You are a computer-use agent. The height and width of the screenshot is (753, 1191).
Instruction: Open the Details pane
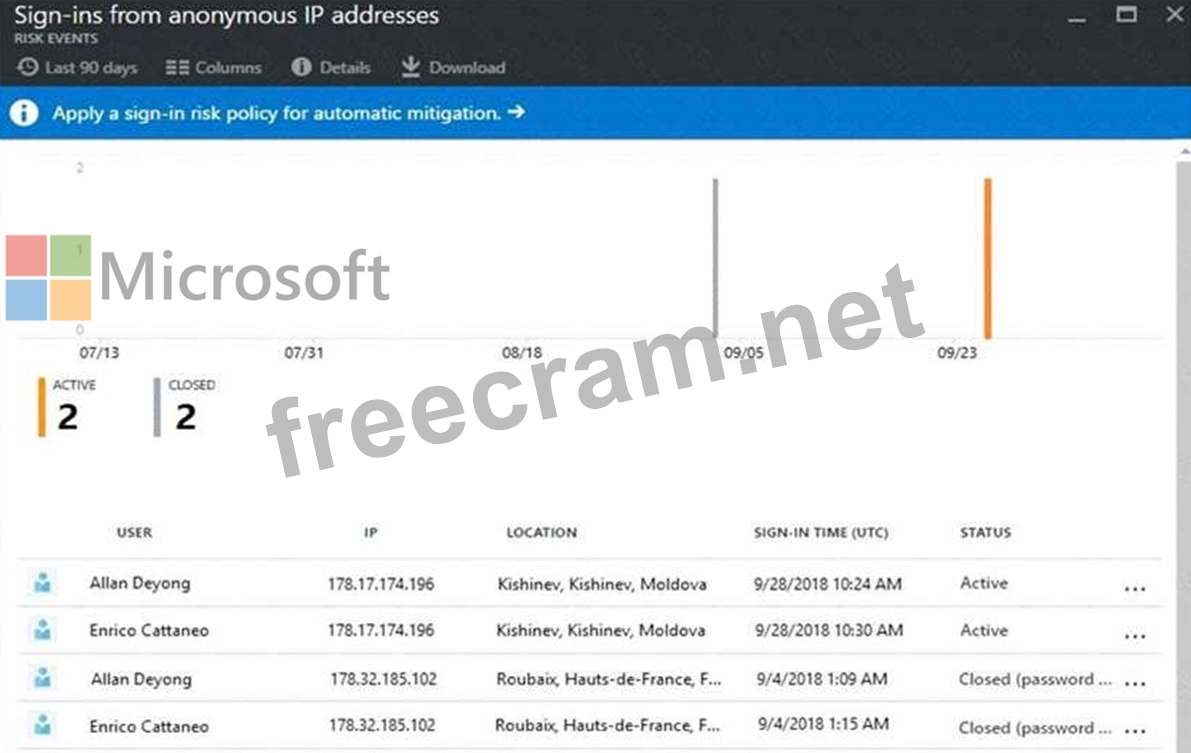click(330, 68)
